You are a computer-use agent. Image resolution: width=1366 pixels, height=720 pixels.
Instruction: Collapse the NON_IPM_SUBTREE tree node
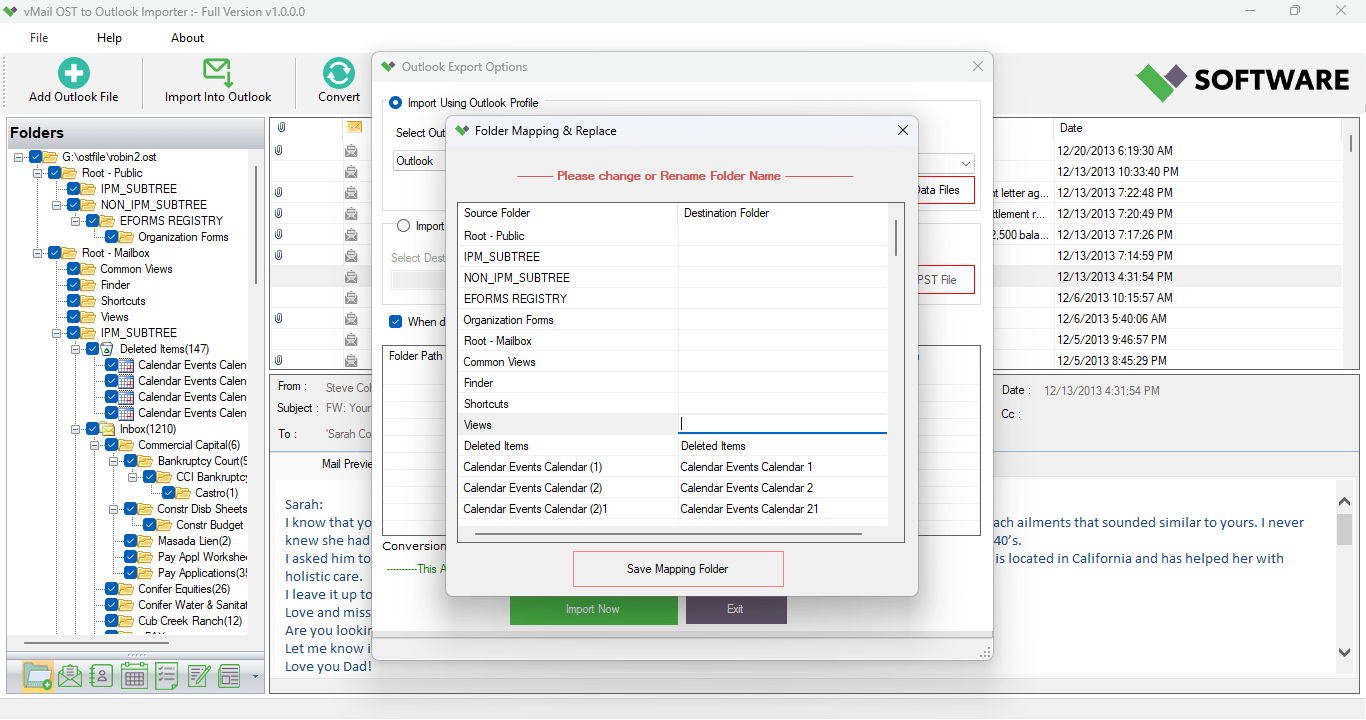(x=57, y=205)
